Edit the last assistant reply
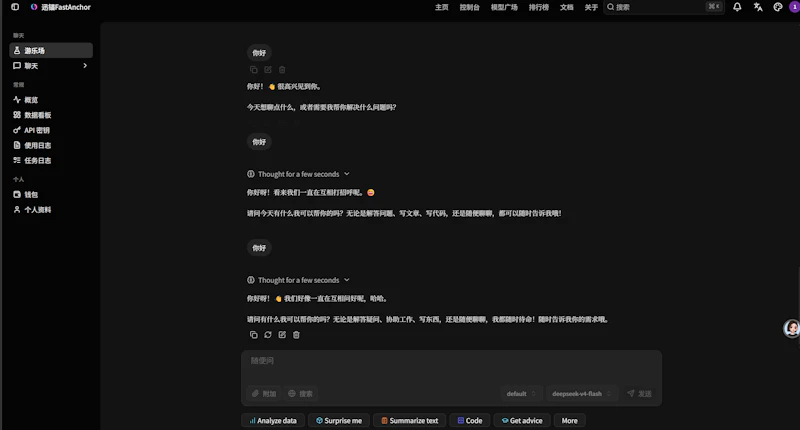 click(282, 335)
